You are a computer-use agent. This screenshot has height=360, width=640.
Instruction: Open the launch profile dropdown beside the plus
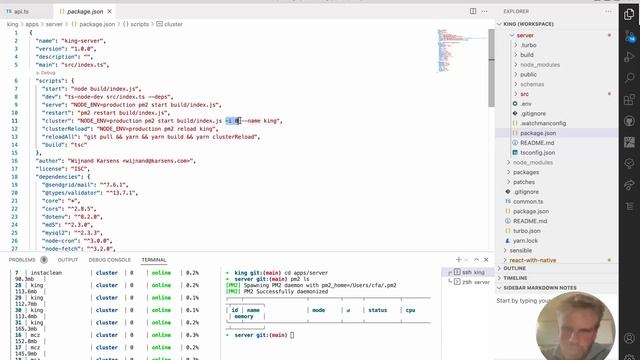coord(466,260)
